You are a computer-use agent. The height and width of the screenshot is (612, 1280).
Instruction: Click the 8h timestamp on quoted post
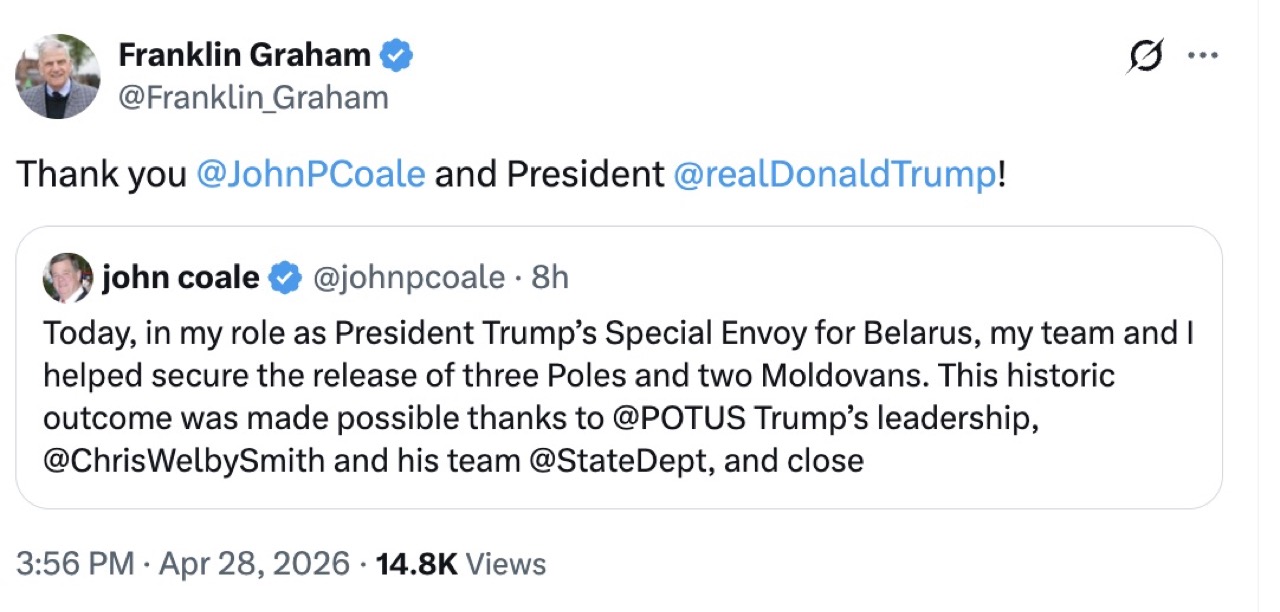click(x=550, y=277)
